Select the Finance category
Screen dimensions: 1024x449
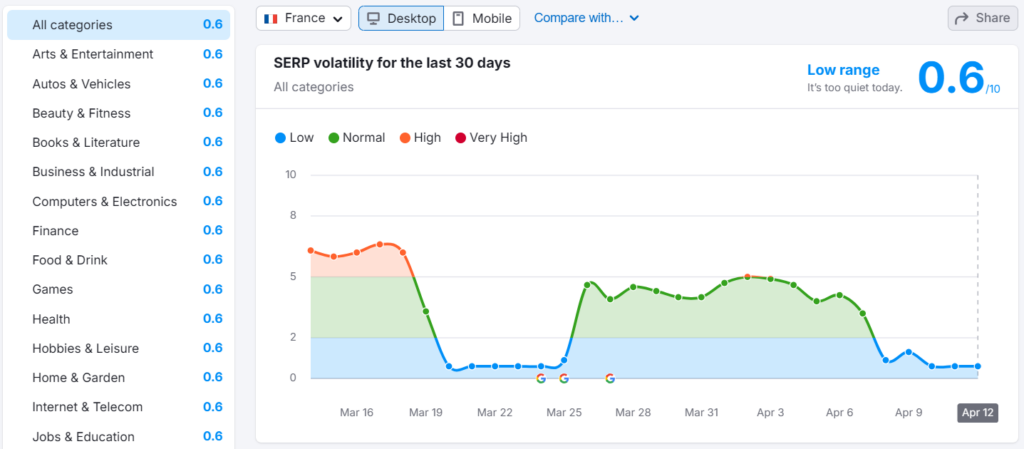55,231
